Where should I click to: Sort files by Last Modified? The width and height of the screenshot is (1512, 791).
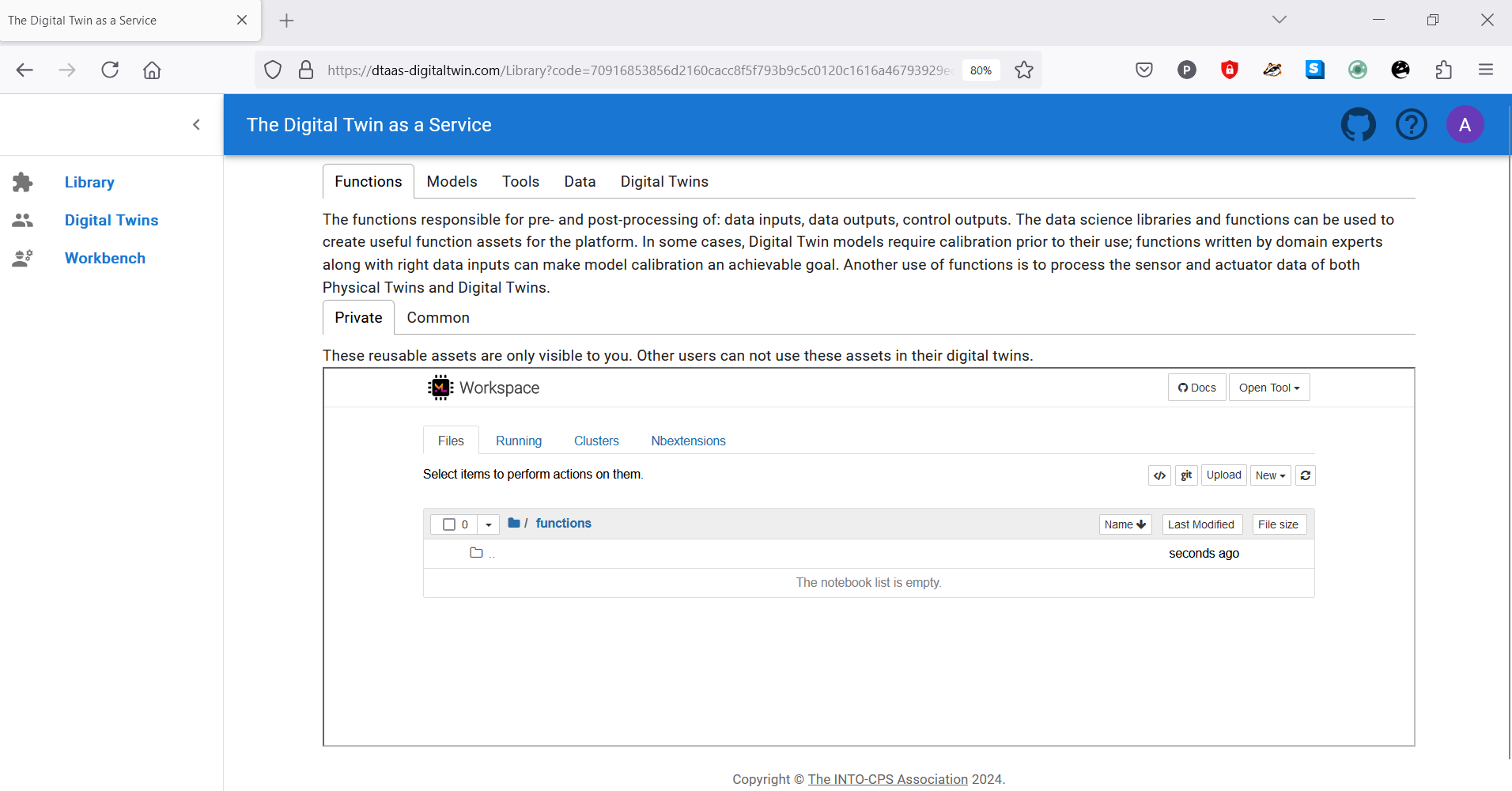click(1201, 524)
